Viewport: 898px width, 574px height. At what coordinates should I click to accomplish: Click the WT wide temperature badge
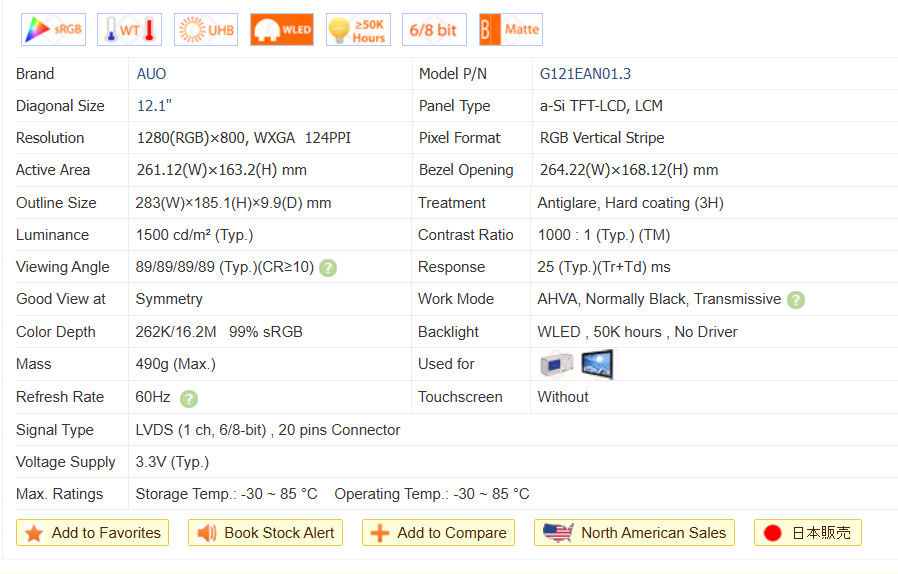(x=129, y=30)
